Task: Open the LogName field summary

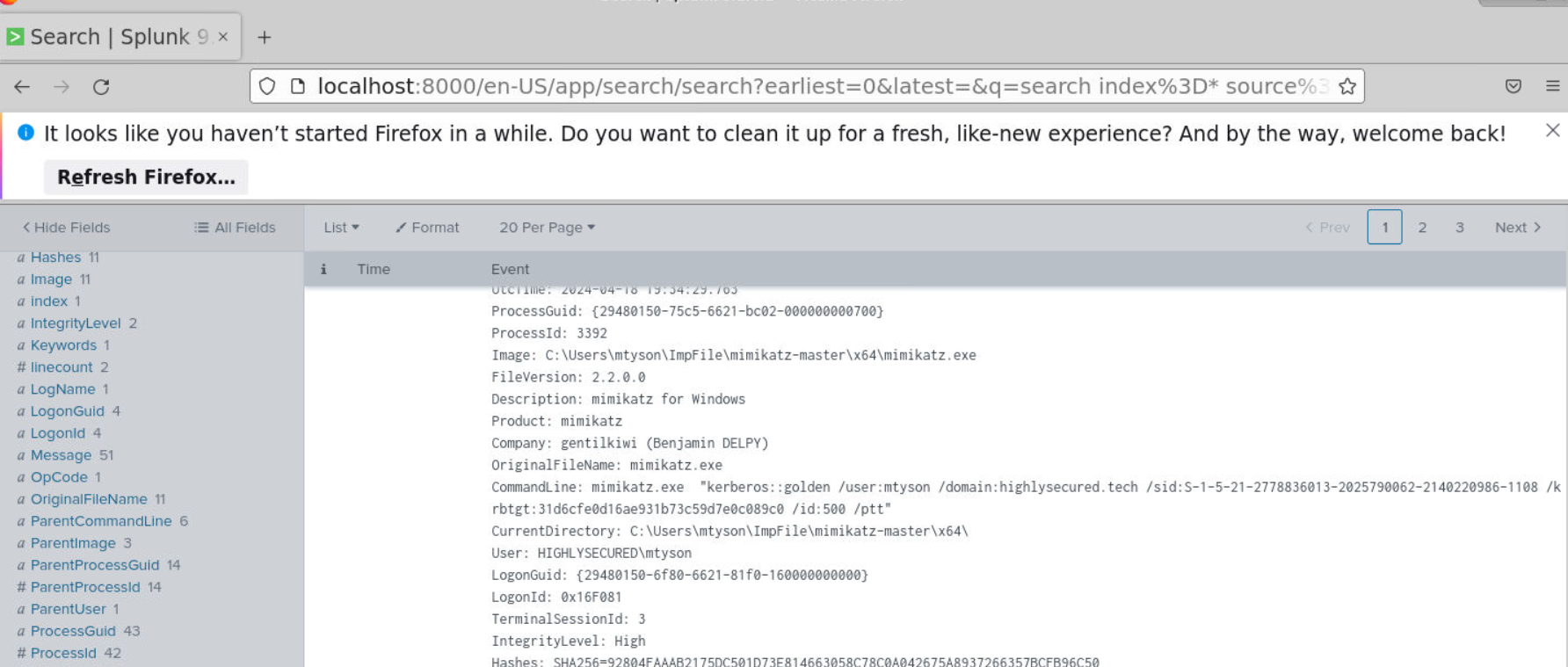Action: pyautogui.click(x=62, y=389)
